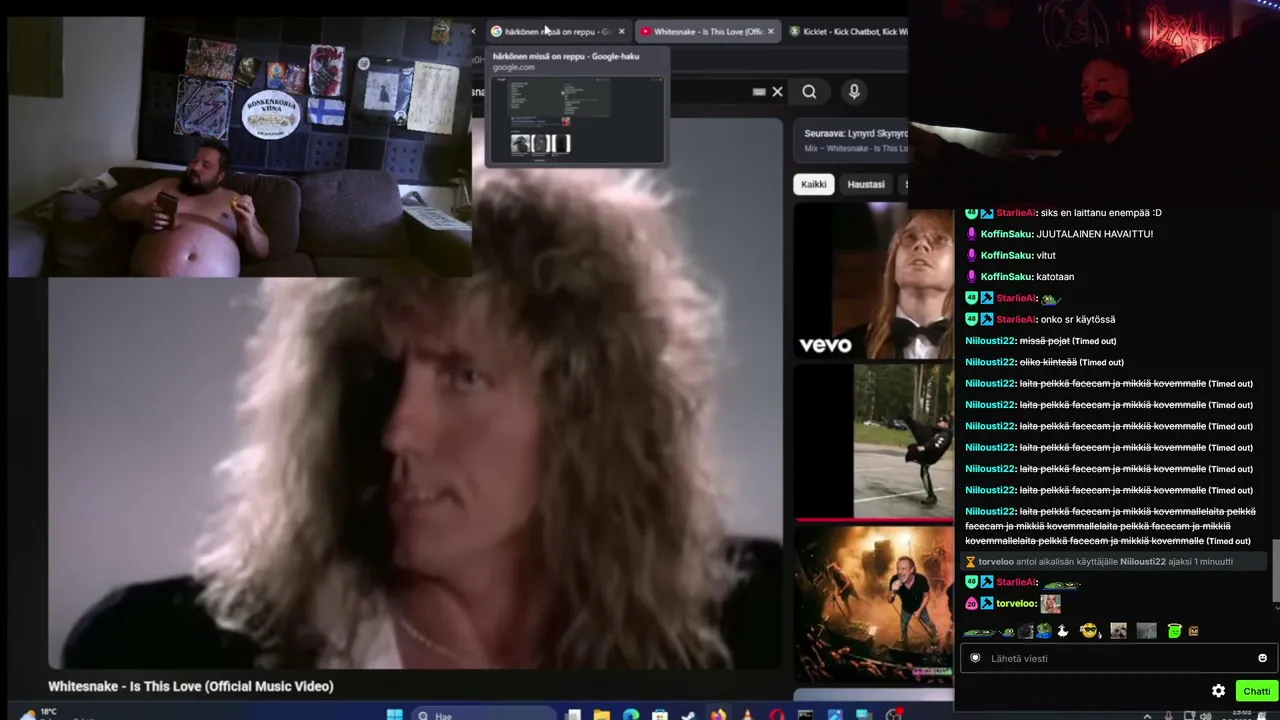Close the Google search tab
Screen dimensions: 1280x720
tap(621, 32)
